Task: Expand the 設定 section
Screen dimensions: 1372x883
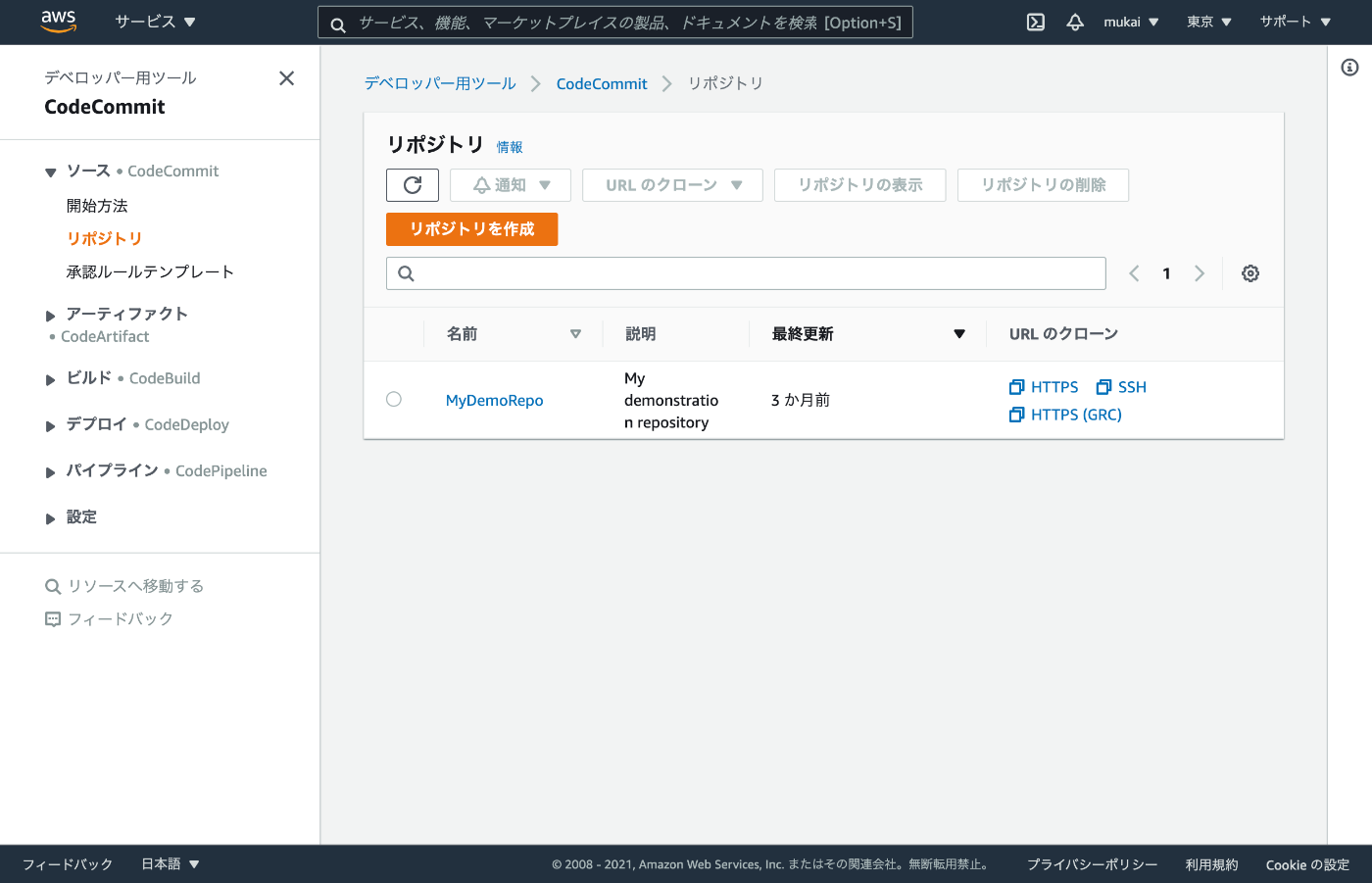Action: [51, 518]
